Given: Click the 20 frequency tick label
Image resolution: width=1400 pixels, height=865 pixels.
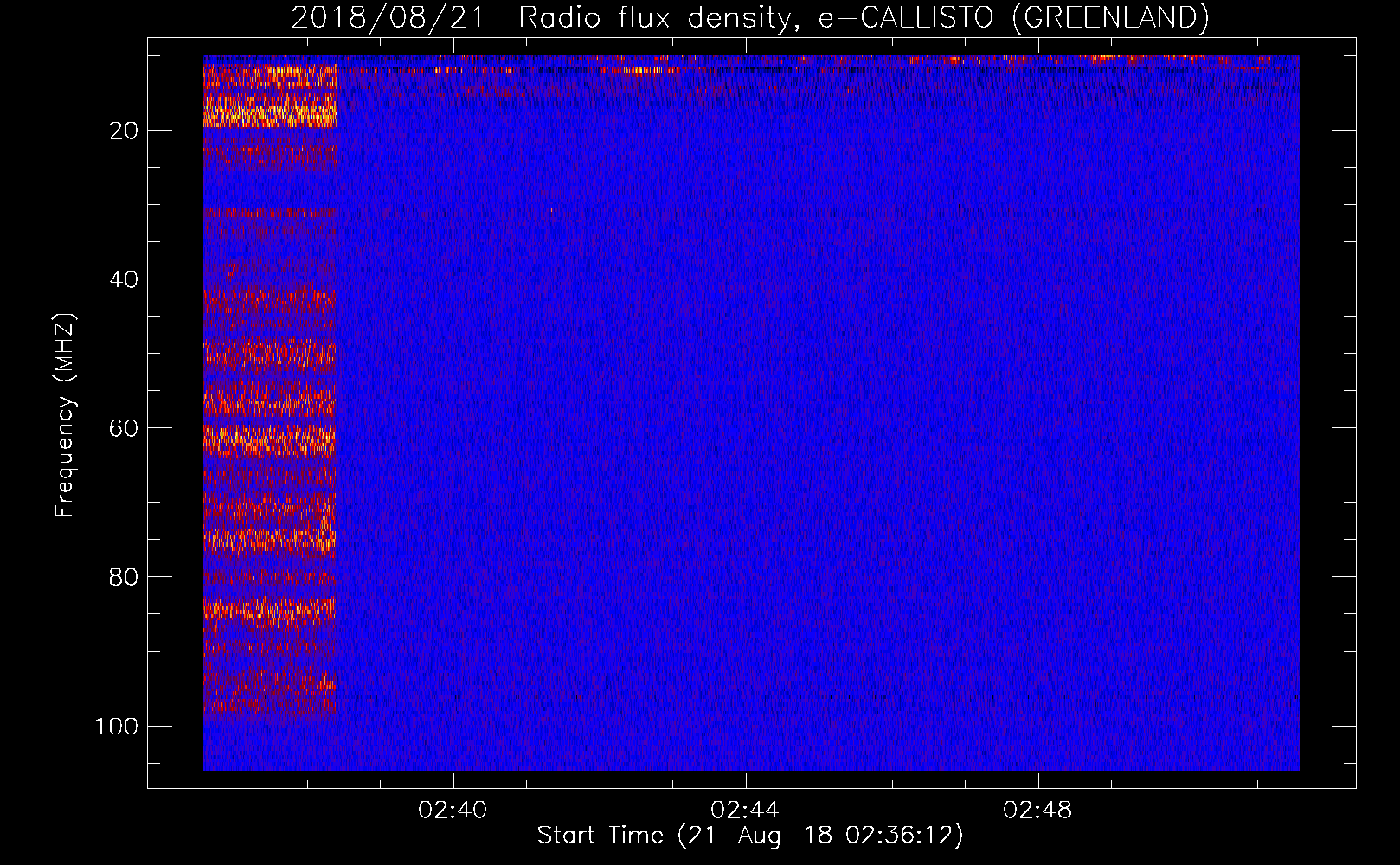Looking at the screenshot, I should (x=124, y=131).
